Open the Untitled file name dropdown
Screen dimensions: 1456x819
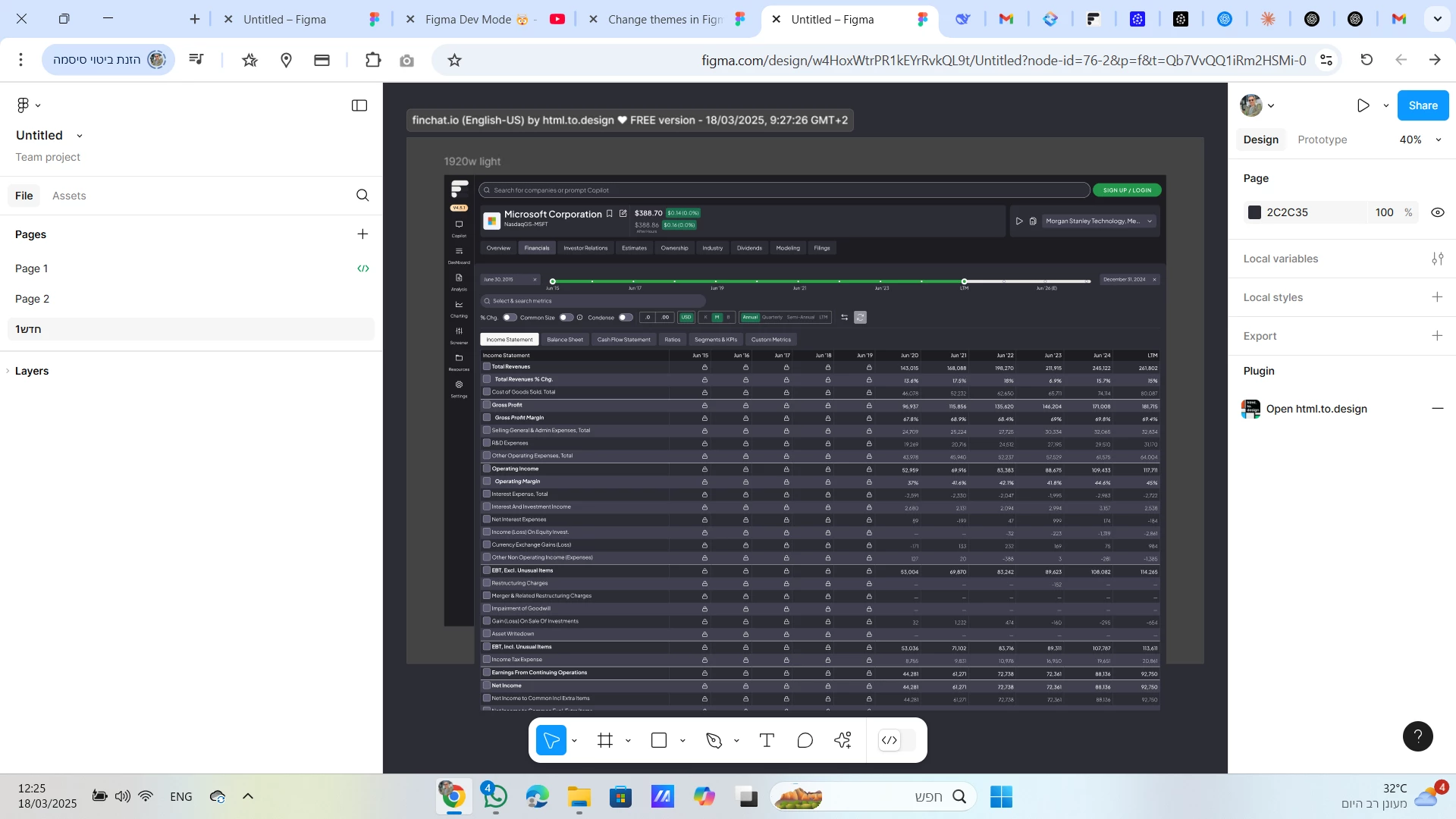(x=79, y=136)
